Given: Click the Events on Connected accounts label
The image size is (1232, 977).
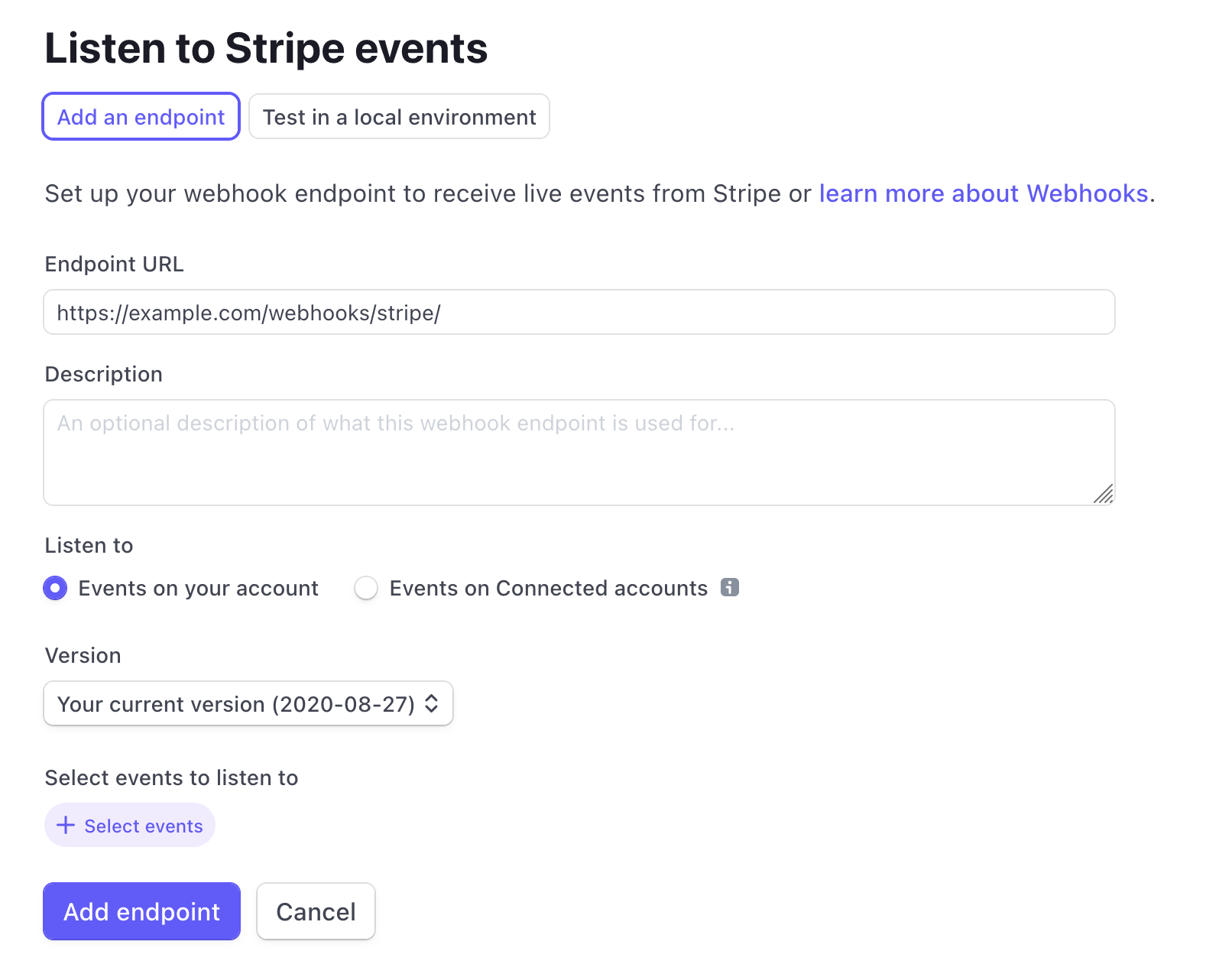Looking at the screenshot, I should point(549,588).
